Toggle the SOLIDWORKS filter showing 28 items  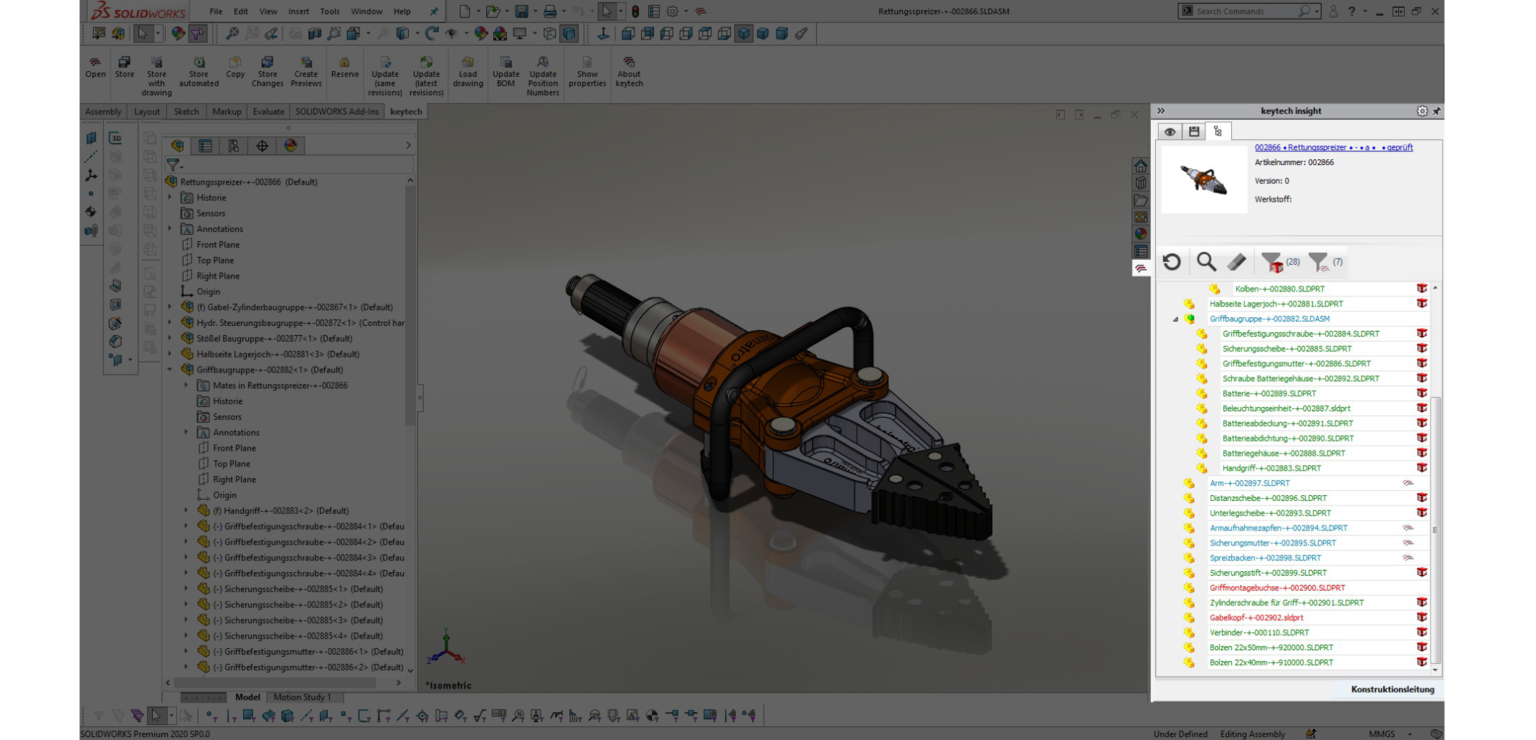pos(1272,262)
